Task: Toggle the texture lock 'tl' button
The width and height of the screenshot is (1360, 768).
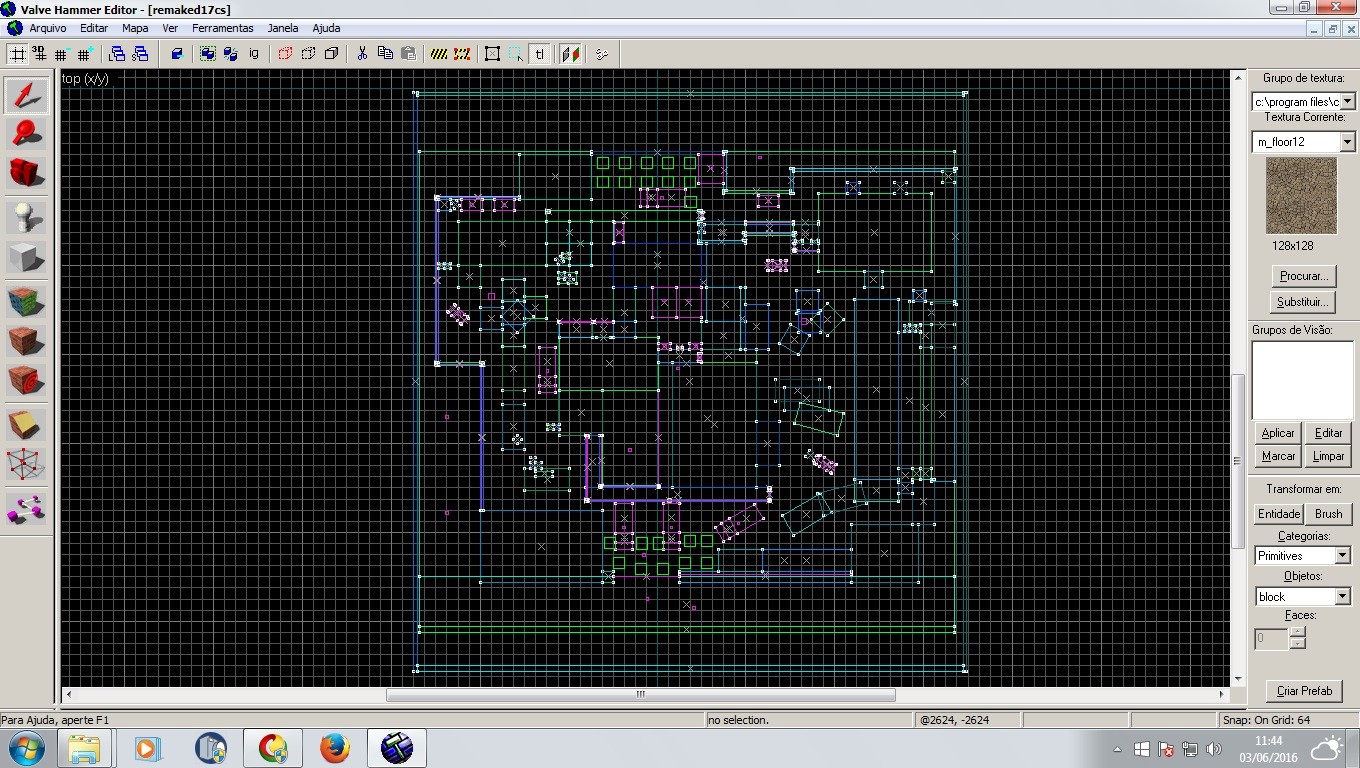Action: [539, 54]
